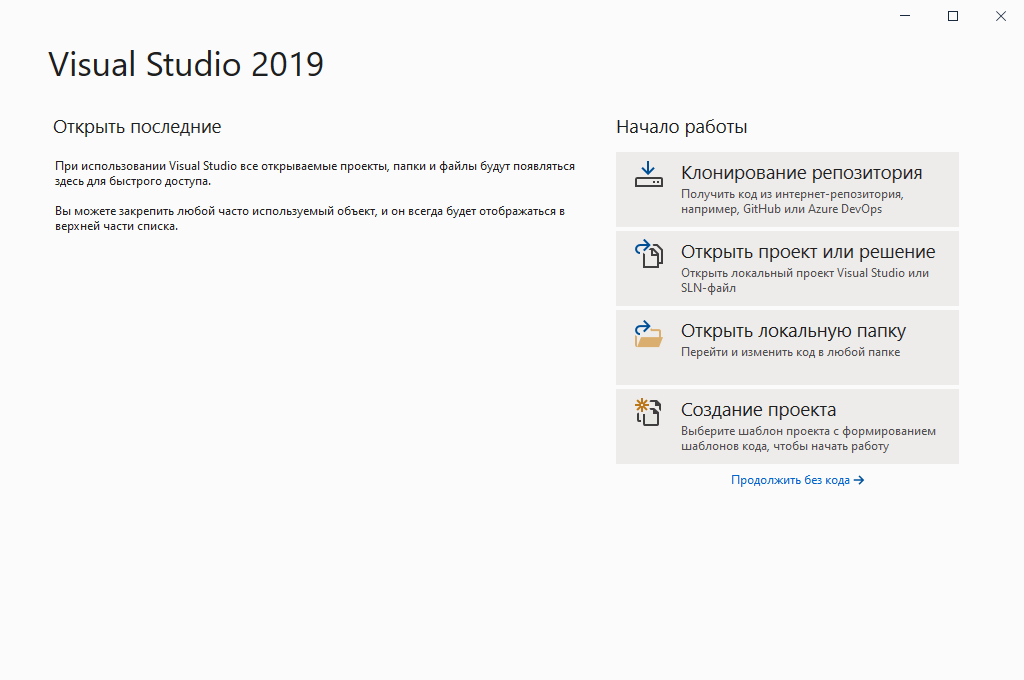Click the Выберите шаблон проекта description text
Viewport: 1024px width, 680px height.
[x=808, y=431]
